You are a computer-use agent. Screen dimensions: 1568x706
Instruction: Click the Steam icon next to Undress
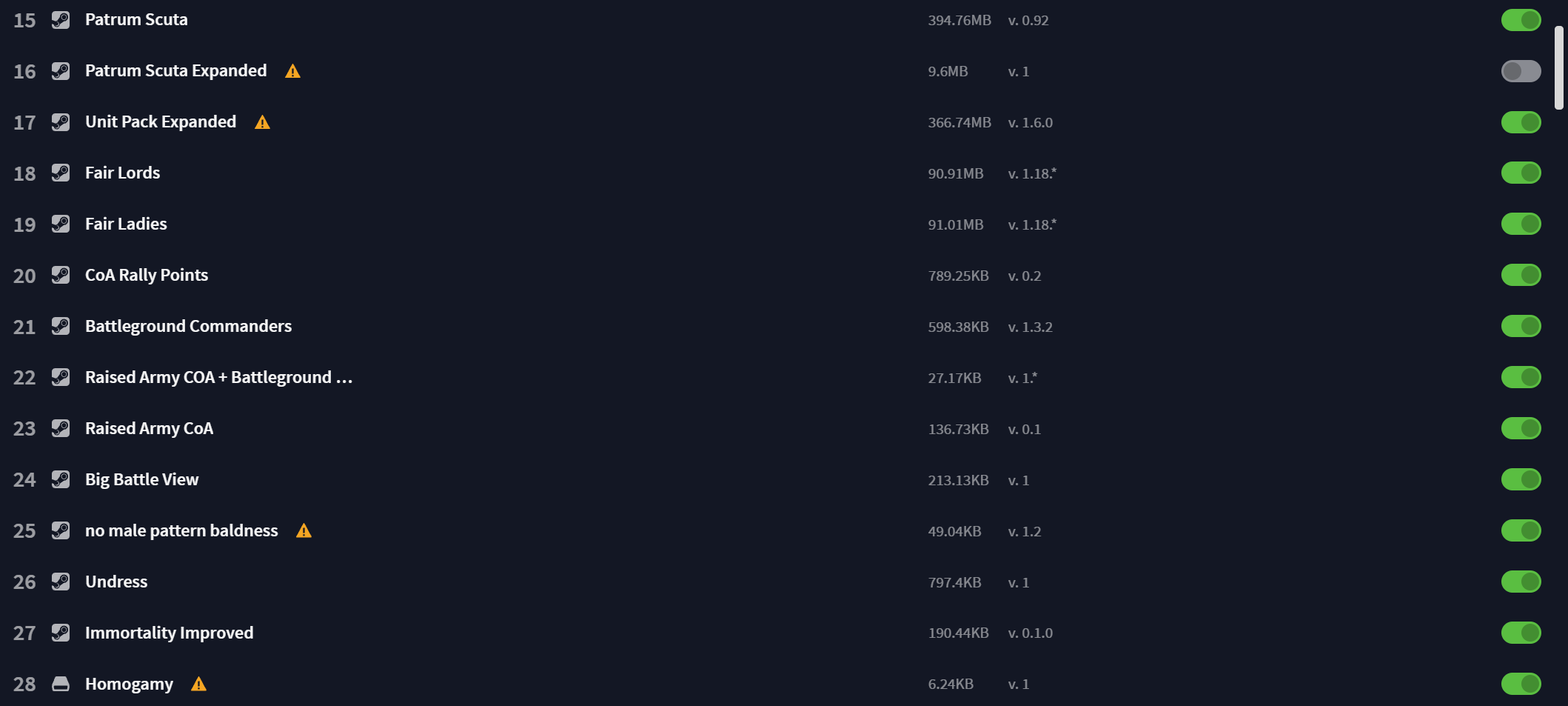point(61,582)
